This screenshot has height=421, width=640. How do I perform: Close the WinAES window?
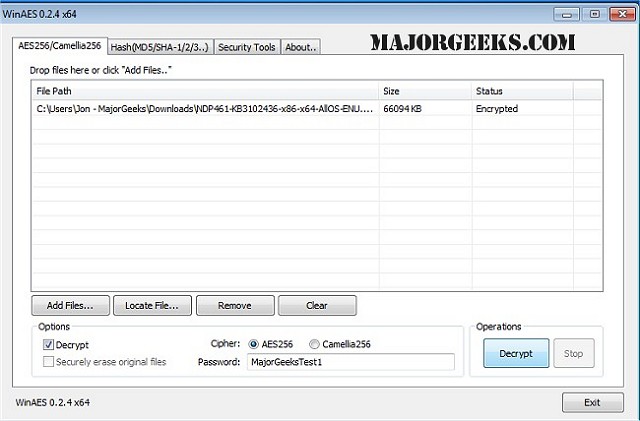pyautogui.click(x=622, y=15)
